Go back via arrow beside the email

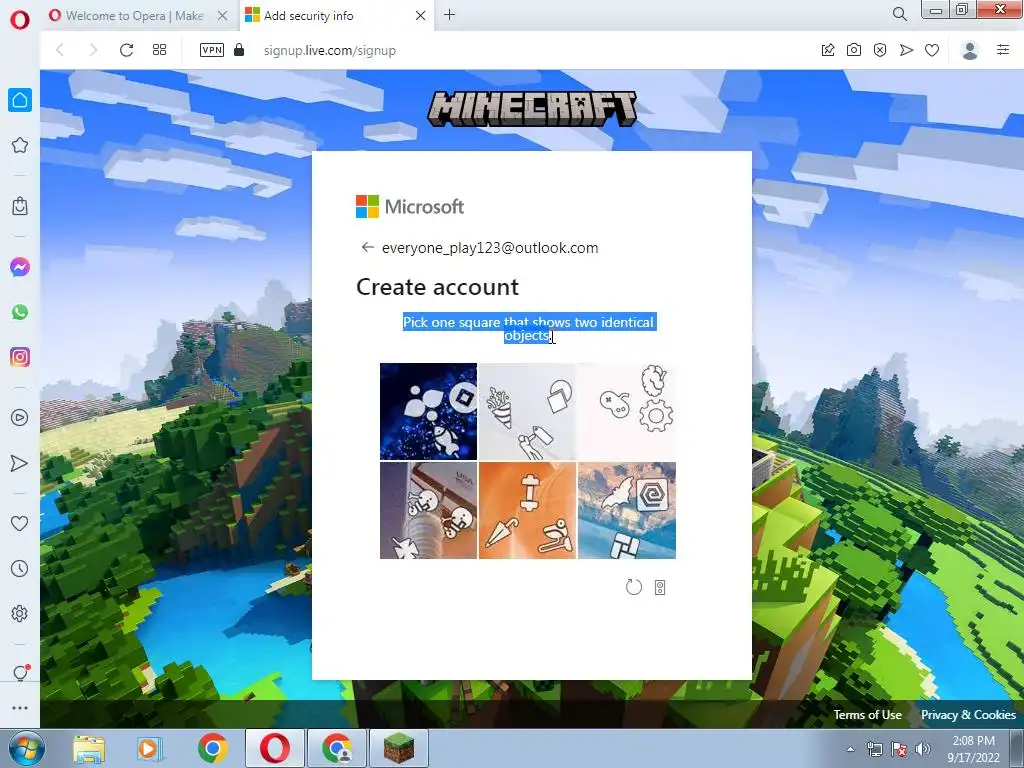368,247
